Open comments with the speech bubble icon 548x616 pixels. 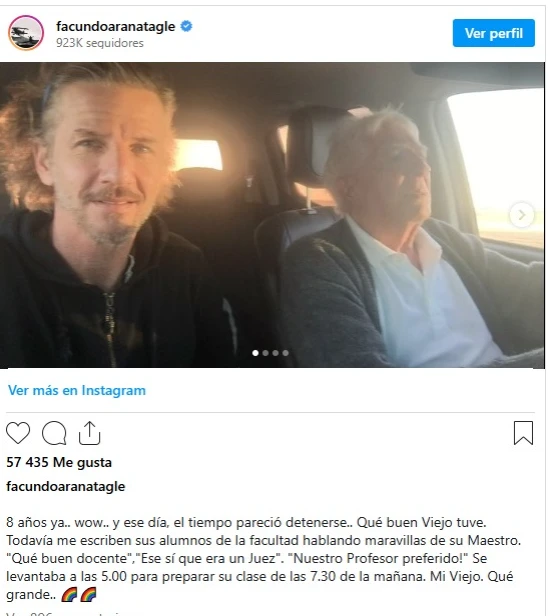coord(54,433)
